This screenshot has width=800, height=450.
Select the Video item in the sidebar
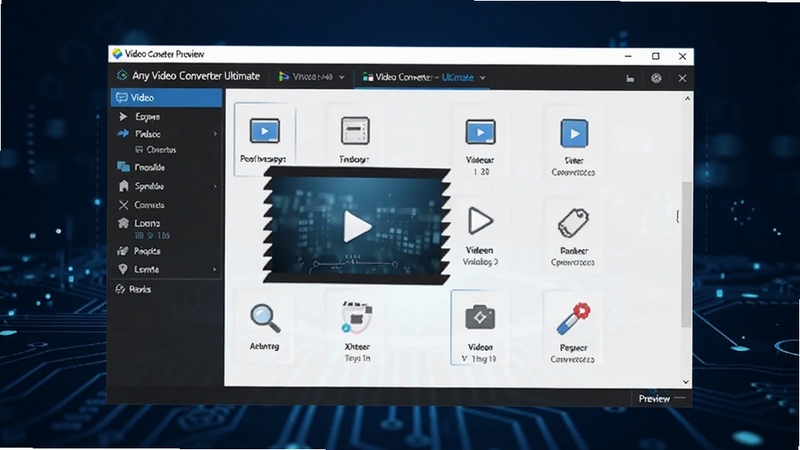pos(166,97)
